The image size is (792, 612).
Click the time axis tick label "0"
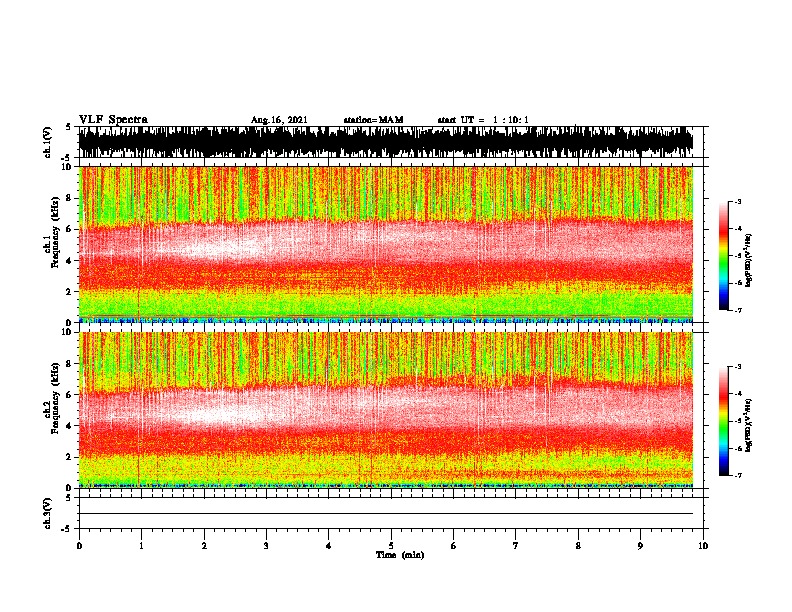point(79,546)
